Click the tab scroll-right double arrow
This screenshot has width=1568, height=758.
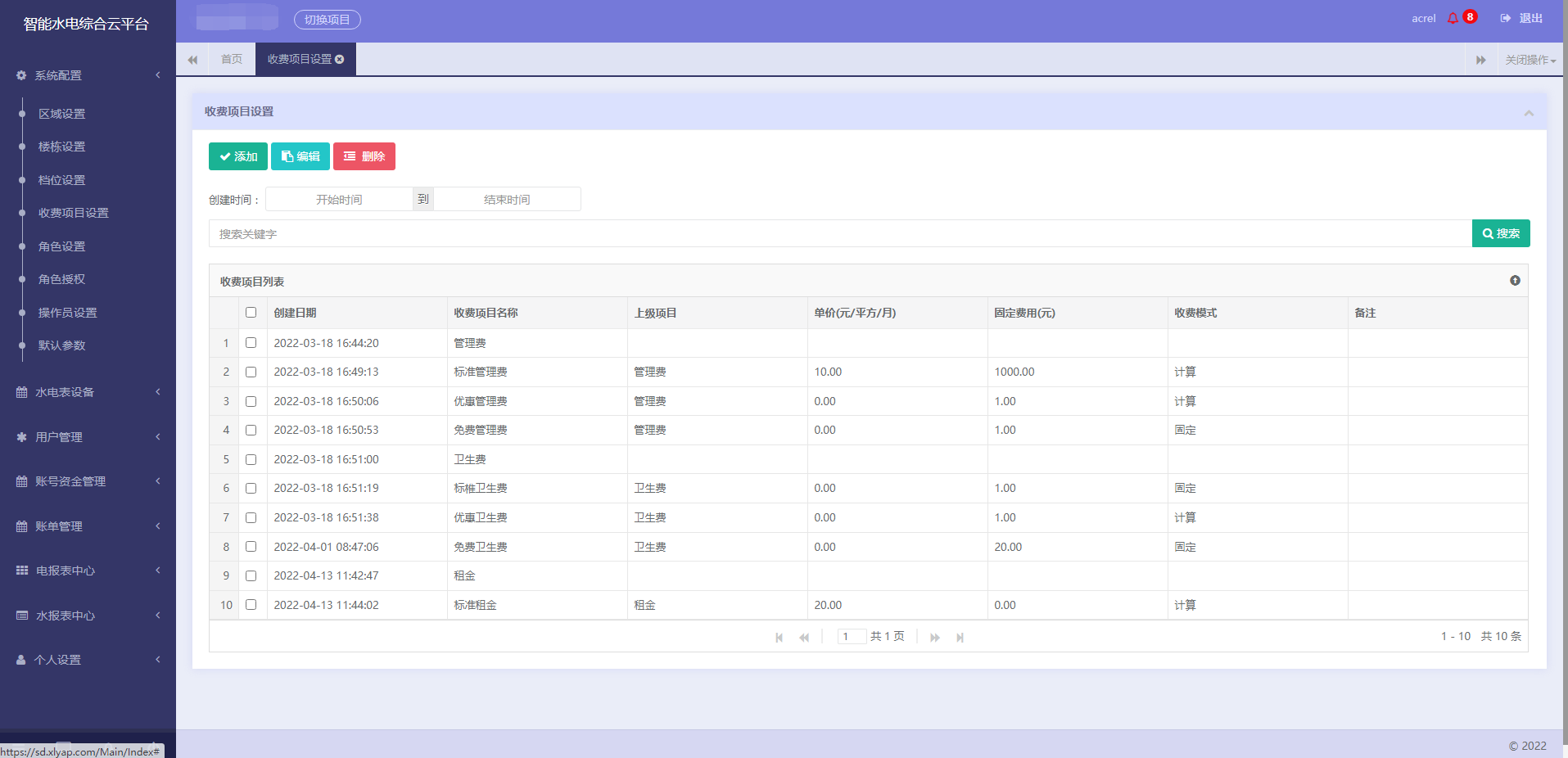tap(1480, 60)
